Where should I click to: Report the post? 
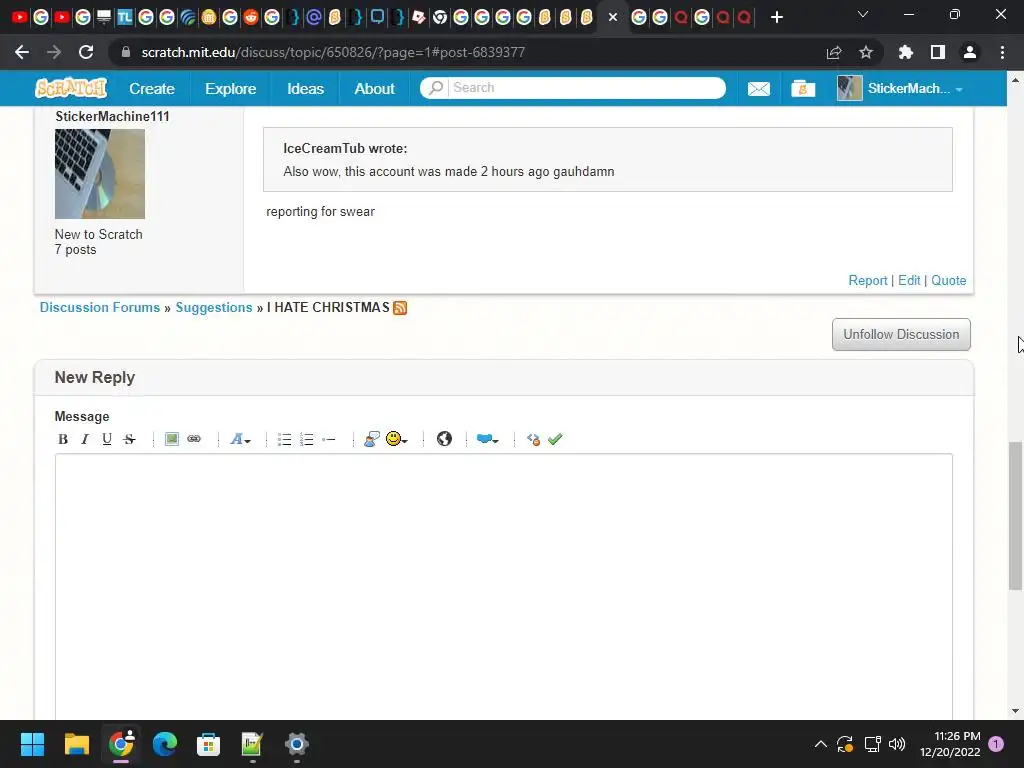click(x=867, y=280)
